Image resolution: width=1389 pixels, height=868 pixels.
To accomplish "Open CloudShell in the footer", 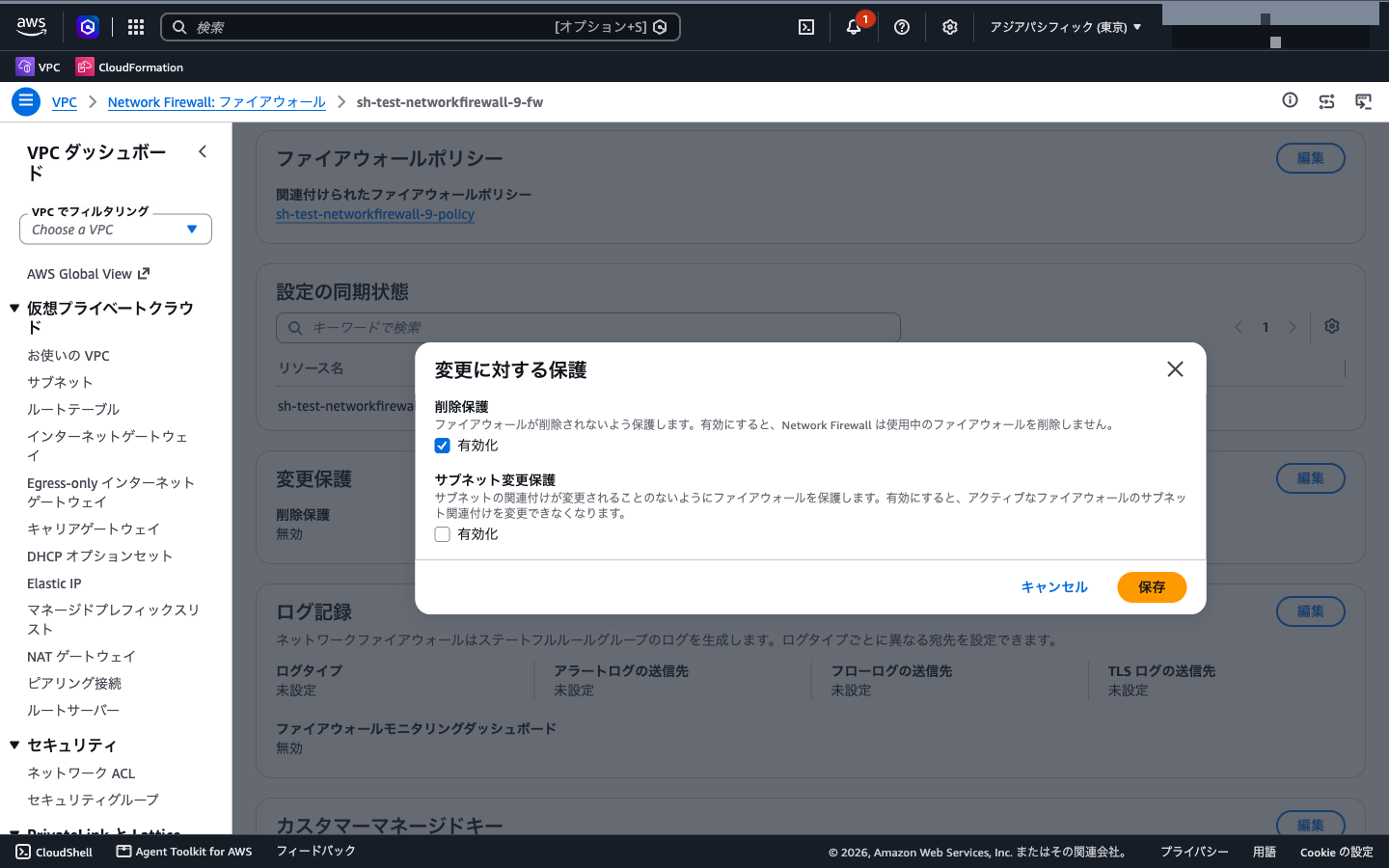I will point(55,852).
